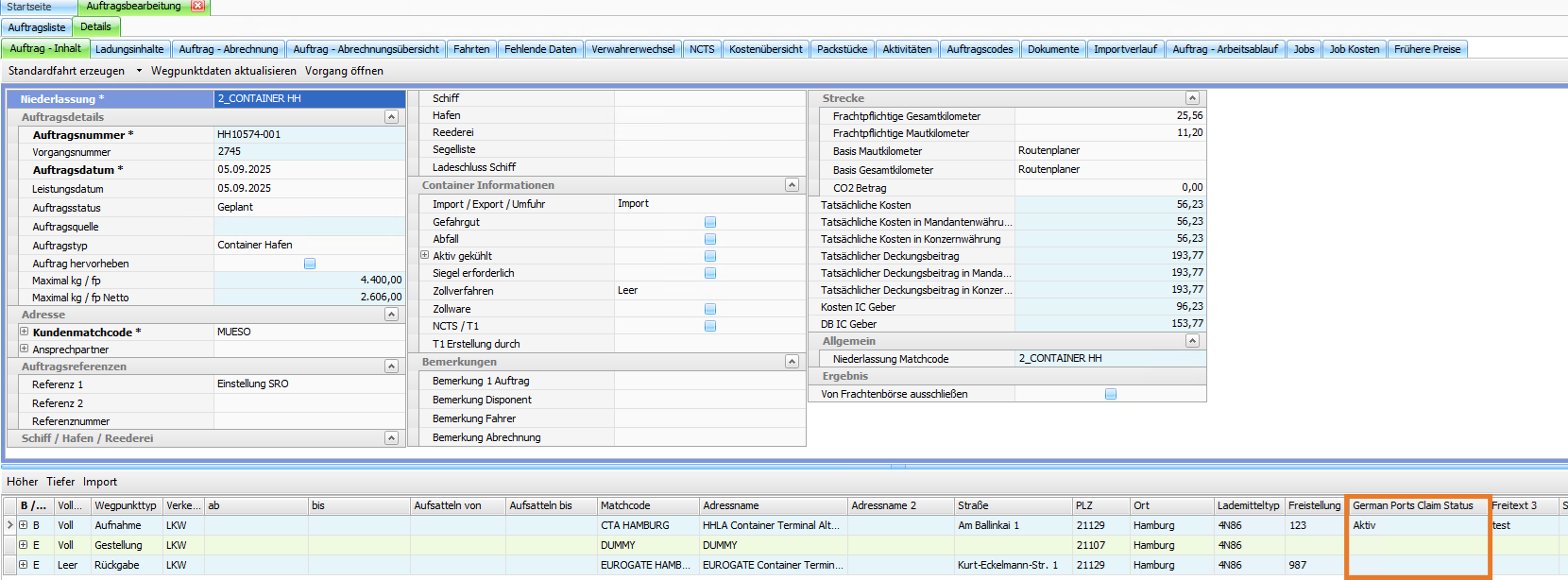Click Wegpunktdaten aktualisieren
This screenshot has height=580, width=1568.
click(223, 71)
